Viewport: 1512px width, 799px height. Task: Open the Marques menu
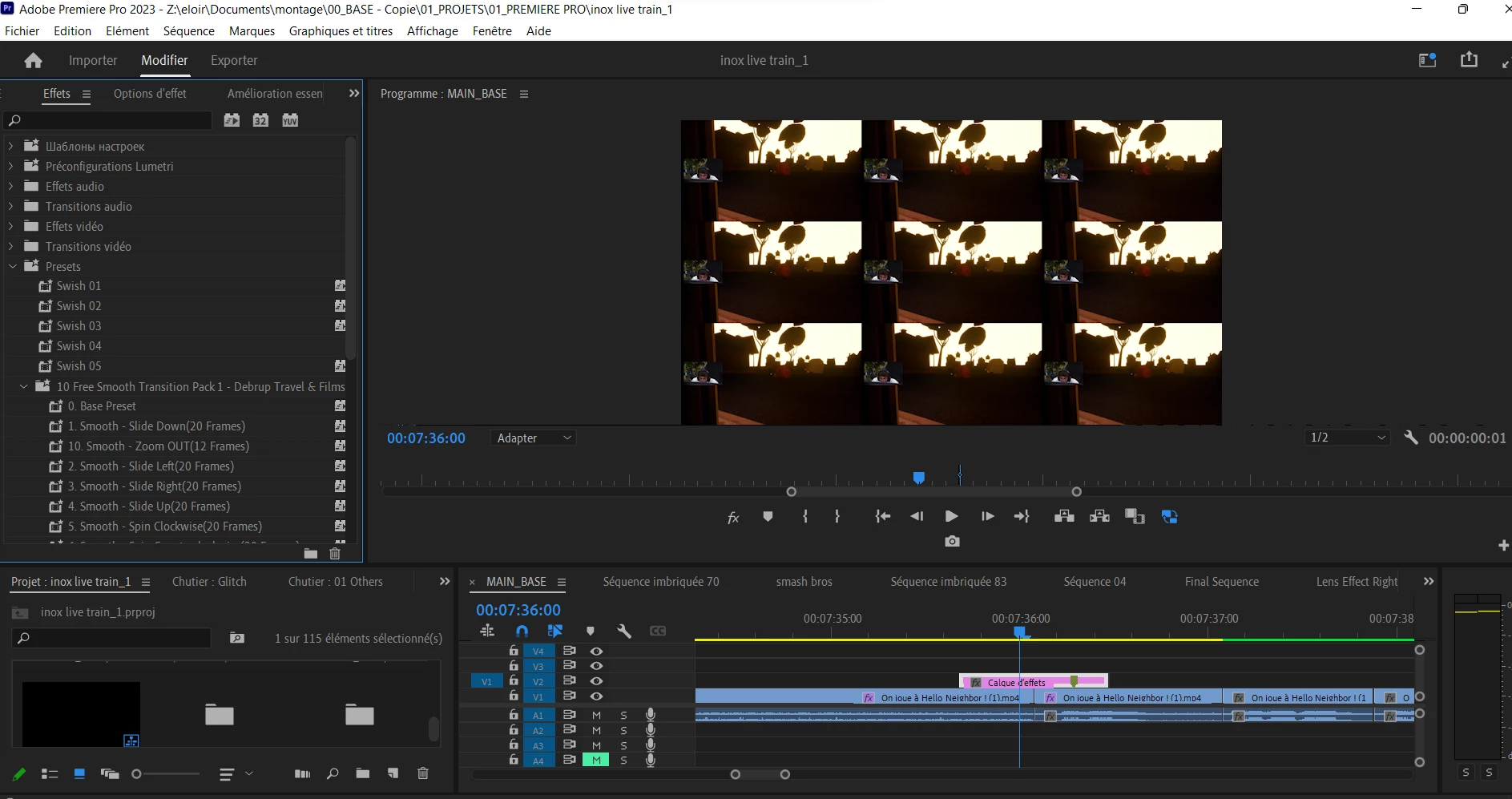click(252, 30)
